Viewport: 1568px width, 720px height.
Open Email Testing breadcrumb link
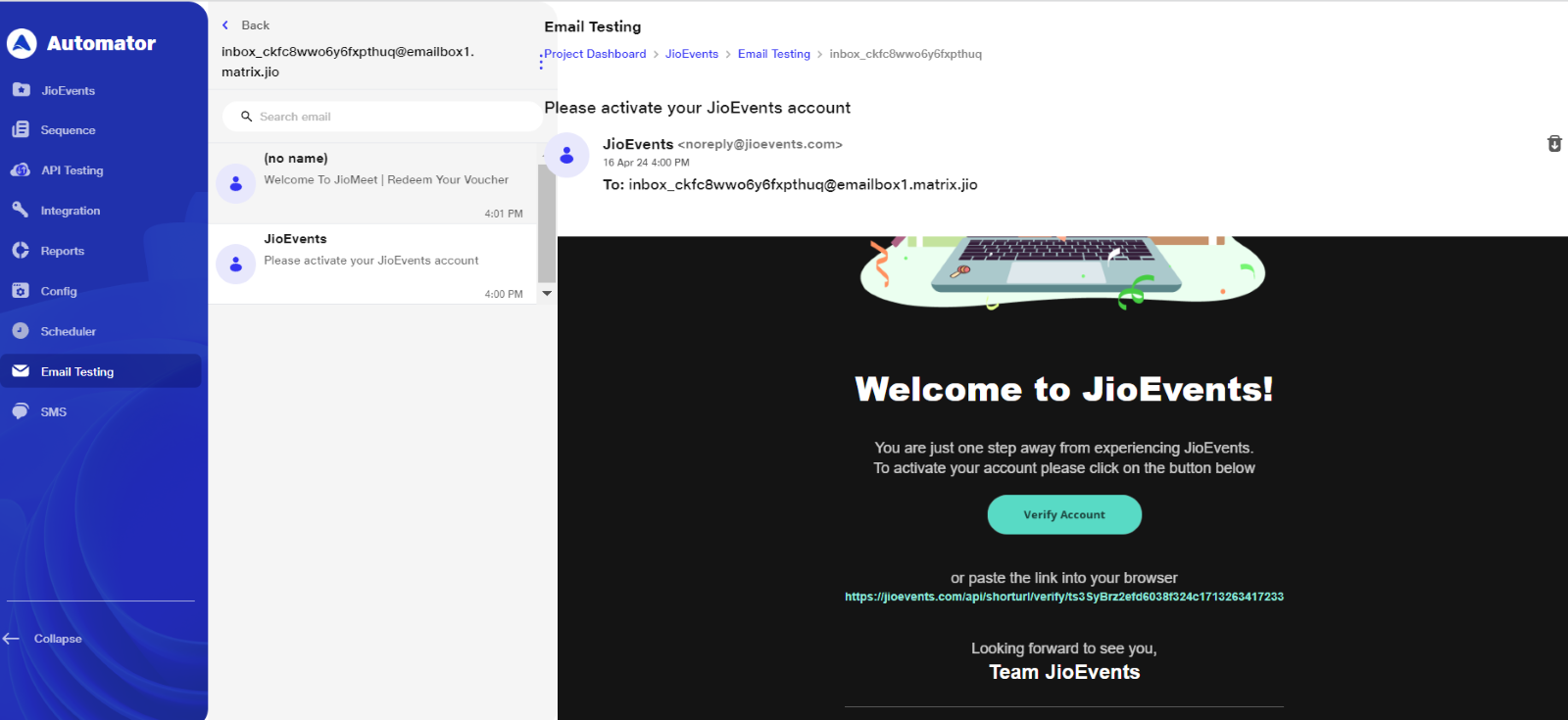coord(774,54)
